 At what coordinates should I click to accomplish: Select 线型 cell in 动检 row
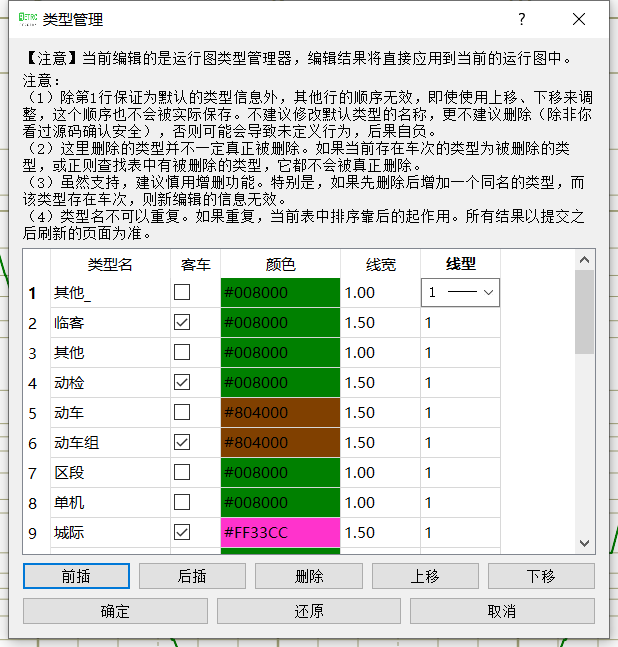pos(460,383)
